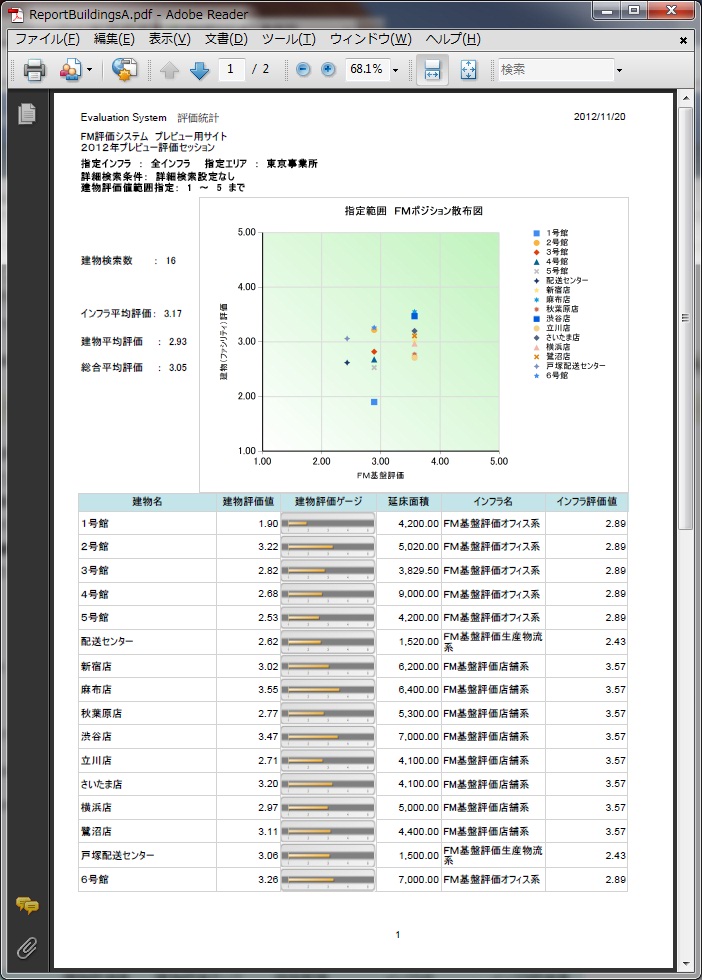Click the 3,829.50 floor area value

[x=418, y=570]
